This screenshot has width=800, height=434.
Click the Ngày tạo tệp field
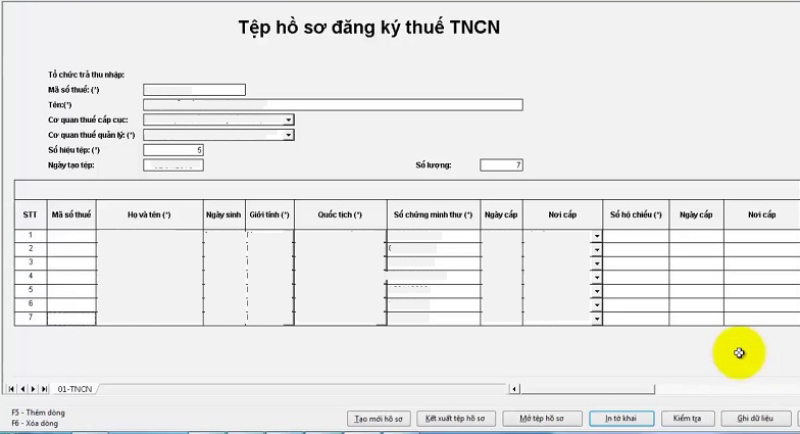coord(173,165)
